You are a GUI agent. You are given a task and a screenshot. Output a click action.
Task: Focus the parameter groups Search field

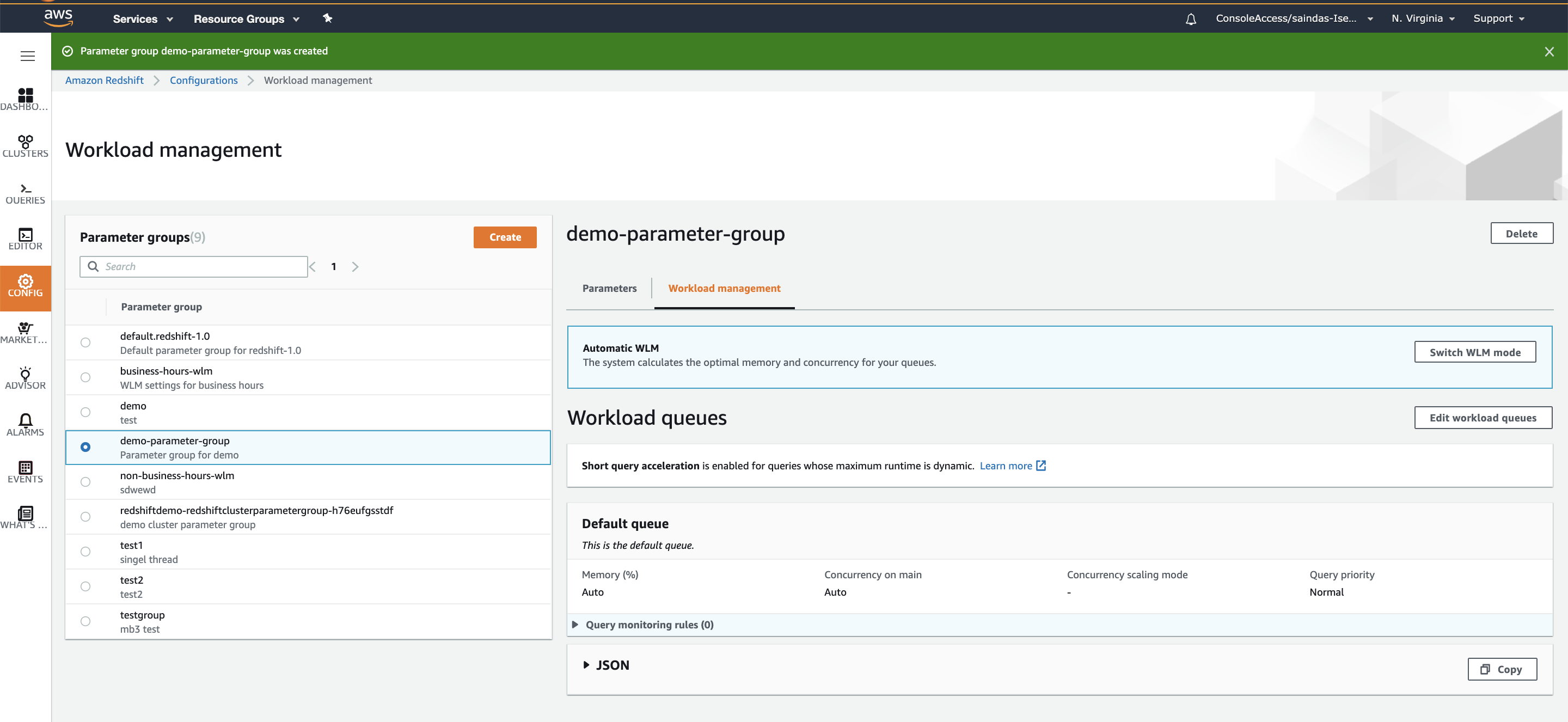pos(194,267)
